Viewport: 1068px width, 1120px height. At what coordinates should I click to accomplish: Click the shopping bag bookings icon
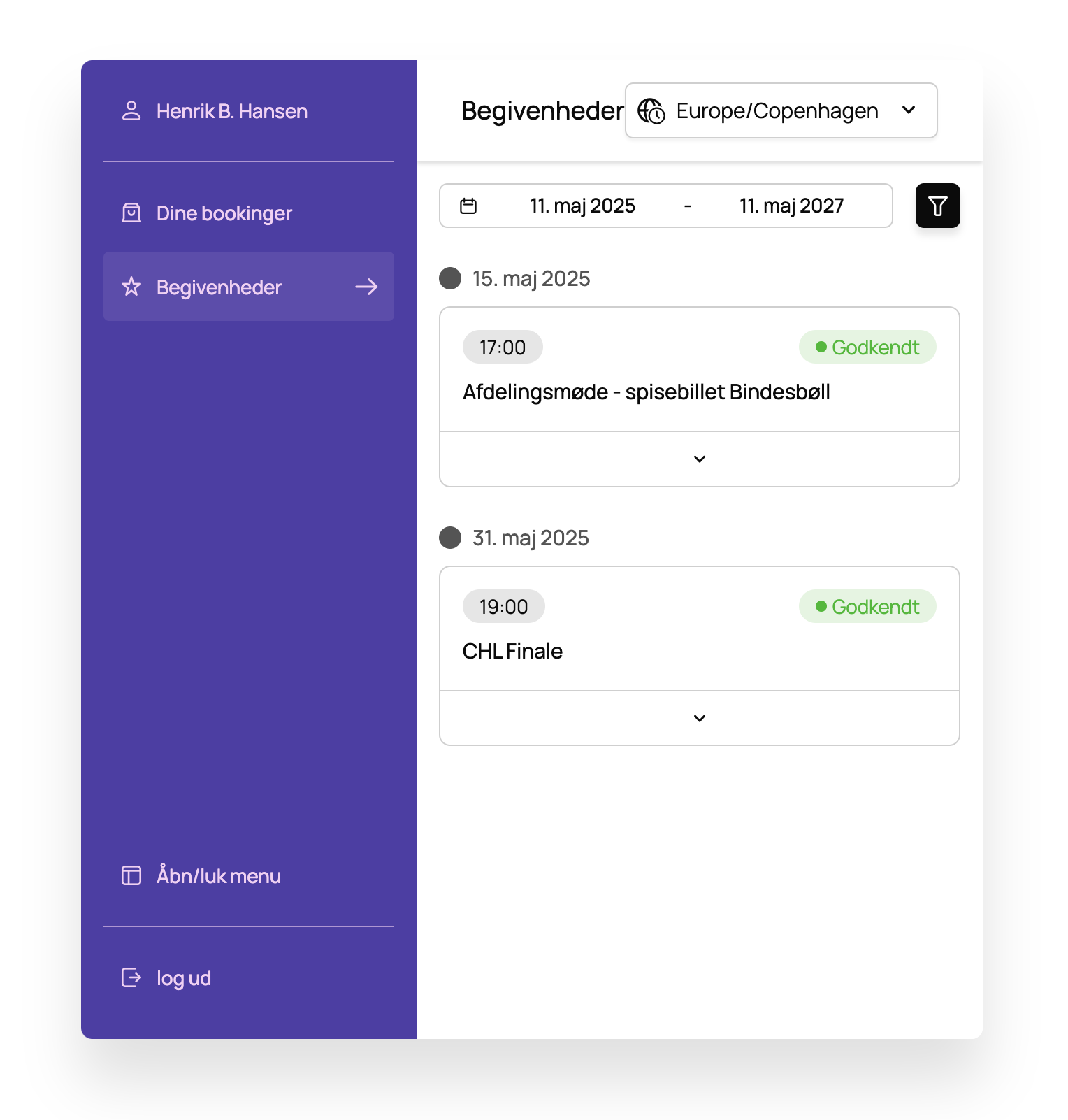(x=131, y=213)
